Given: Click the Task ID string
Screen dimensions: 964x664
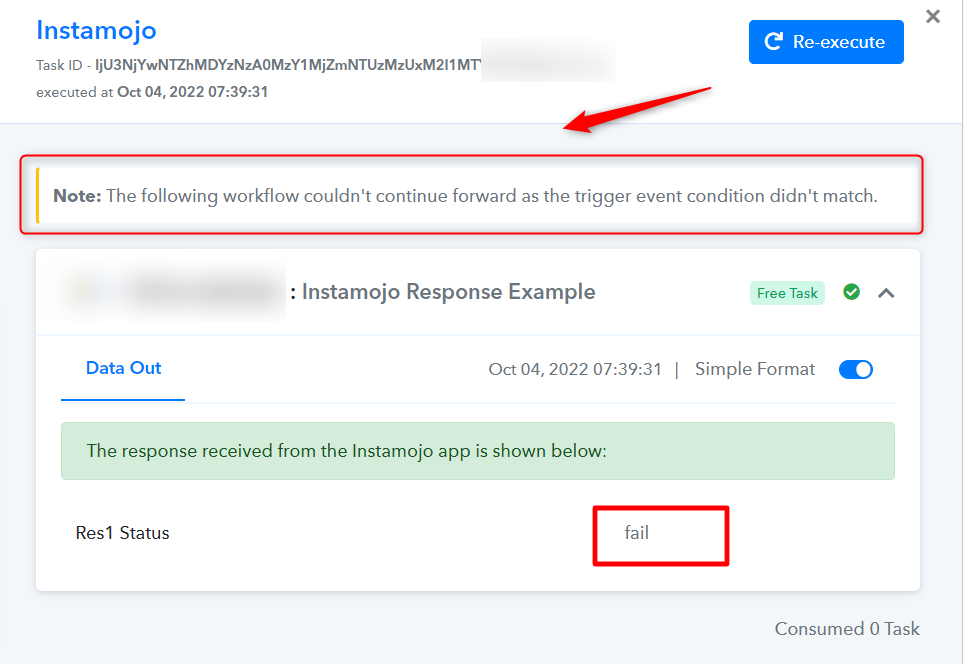Looking at the screenshot, I should pyautogui.click(x=288, y=65).
